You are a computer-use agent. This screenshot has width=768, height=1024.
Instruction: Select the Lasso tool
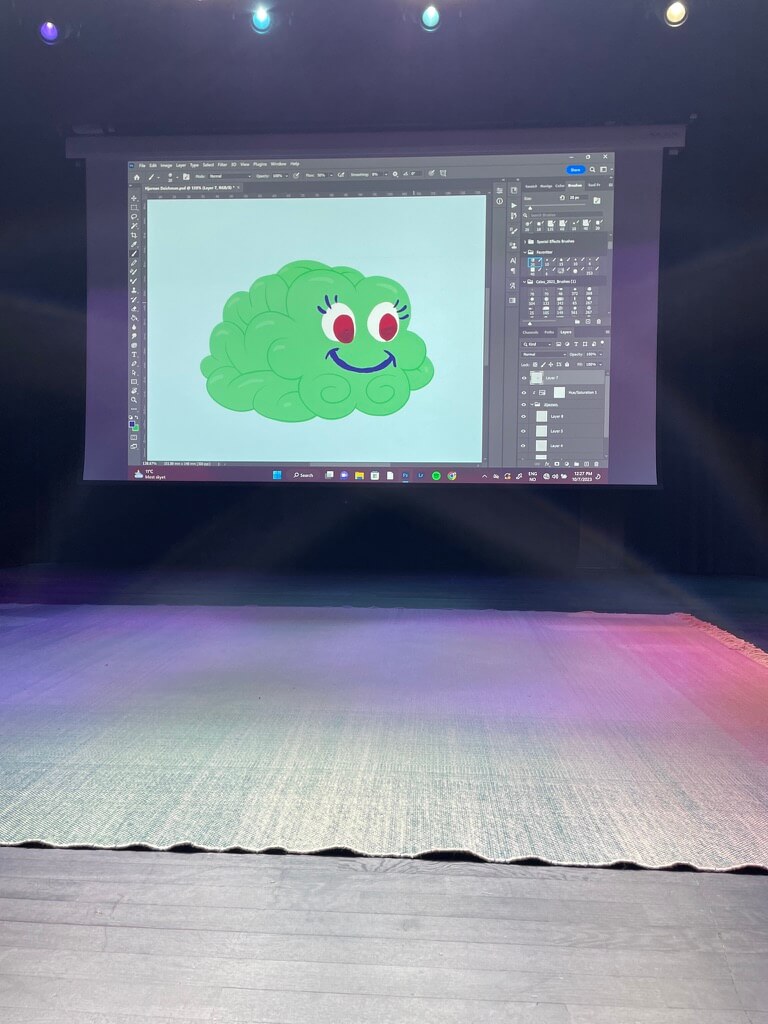tap(134, 216)
